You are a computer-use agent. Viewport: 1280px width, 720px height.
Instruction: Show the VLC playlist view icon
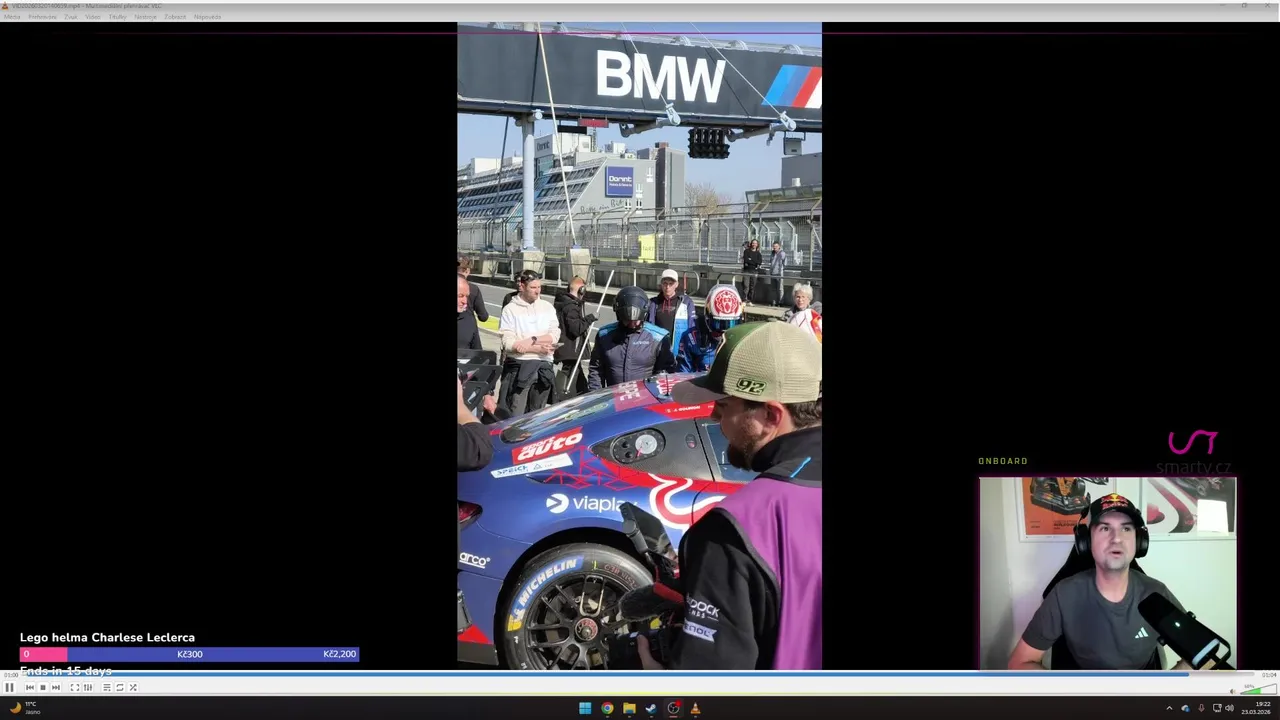pos(106,687)
